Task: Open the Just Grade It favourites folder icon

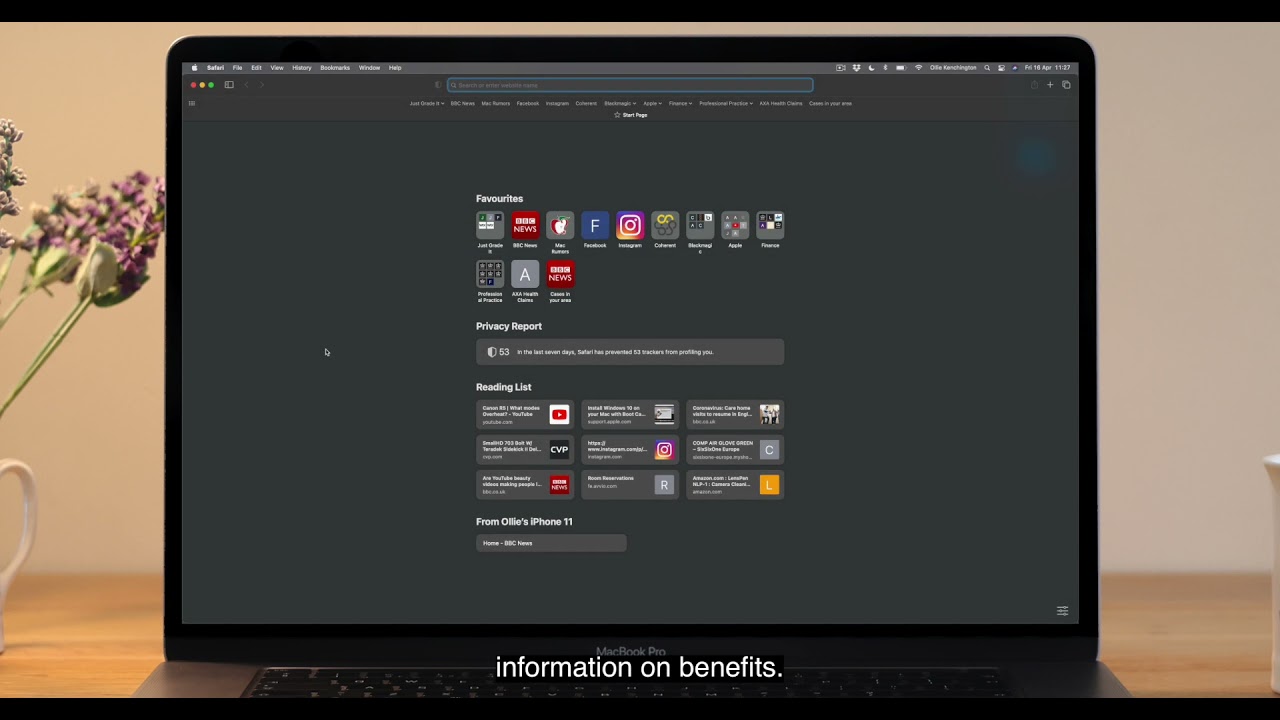Action: pyautogui.click(x=490, y=225)
